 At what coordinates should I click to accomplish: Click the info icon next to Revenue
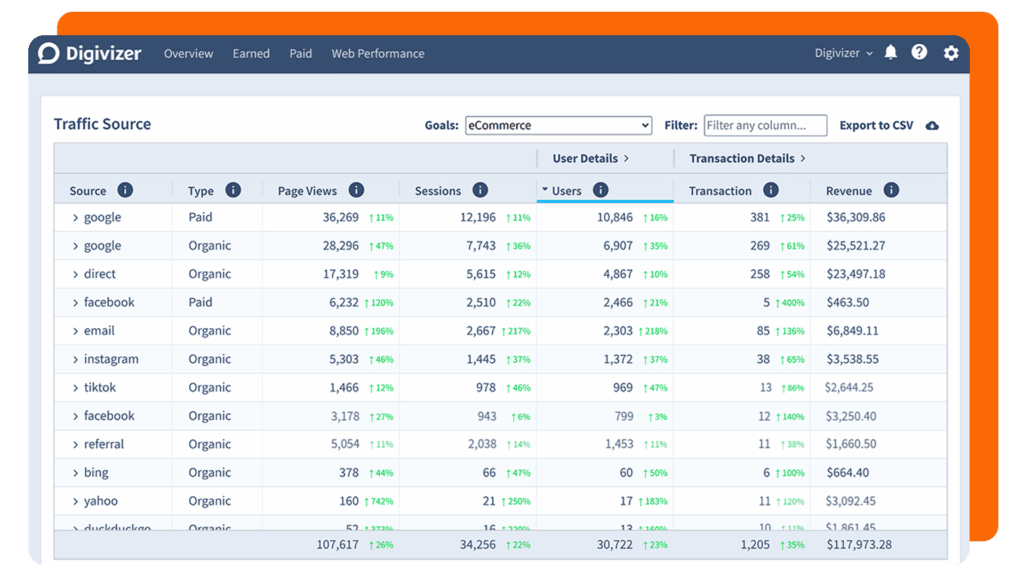pos(891,190)
